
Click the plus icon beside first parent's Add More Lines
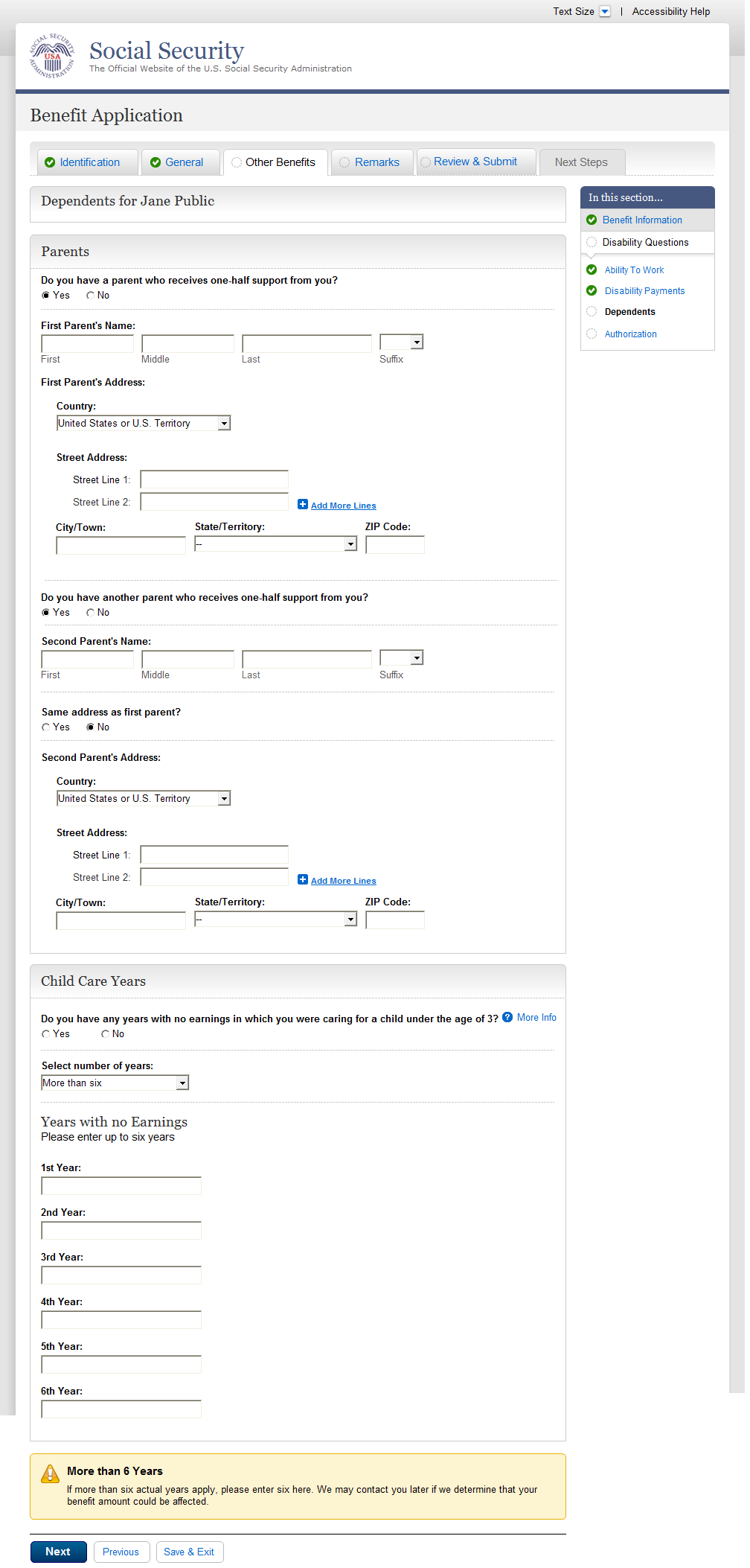[x=303, y=504]
